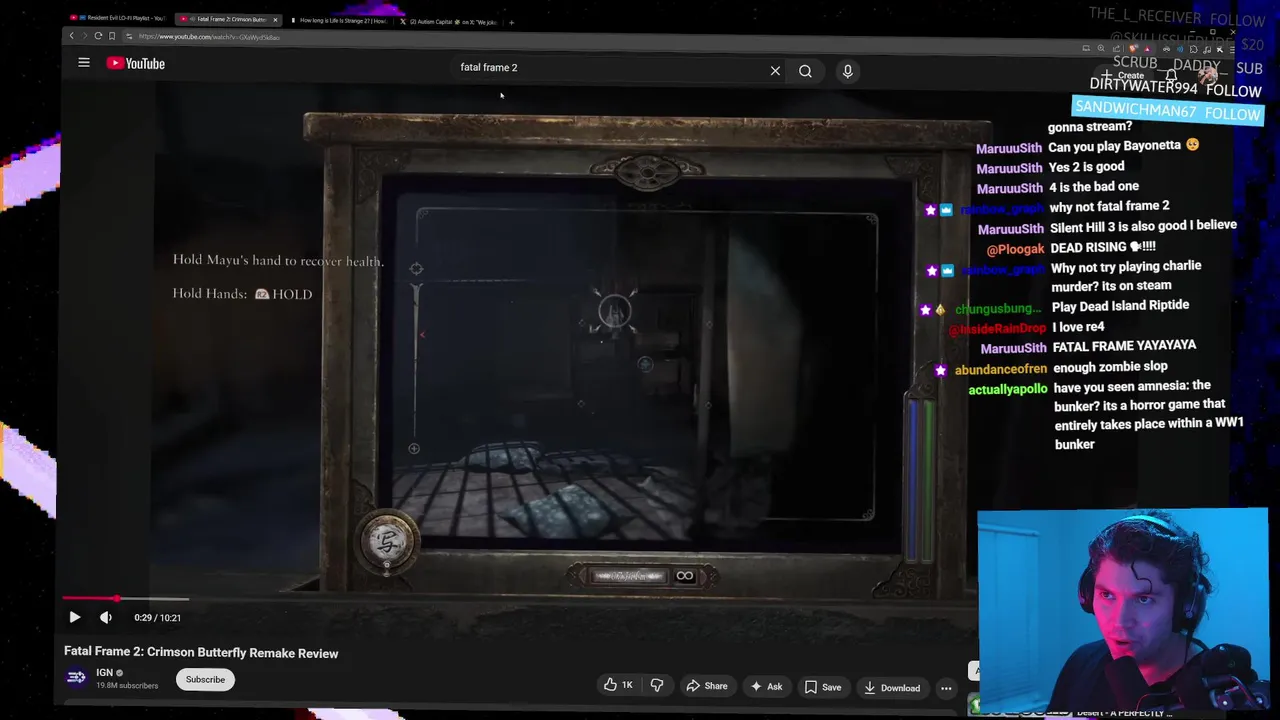The height and width of the screenshot is (720, 1280).
Task: Open the IGN channel name link
Action: (x=104, y=673)
